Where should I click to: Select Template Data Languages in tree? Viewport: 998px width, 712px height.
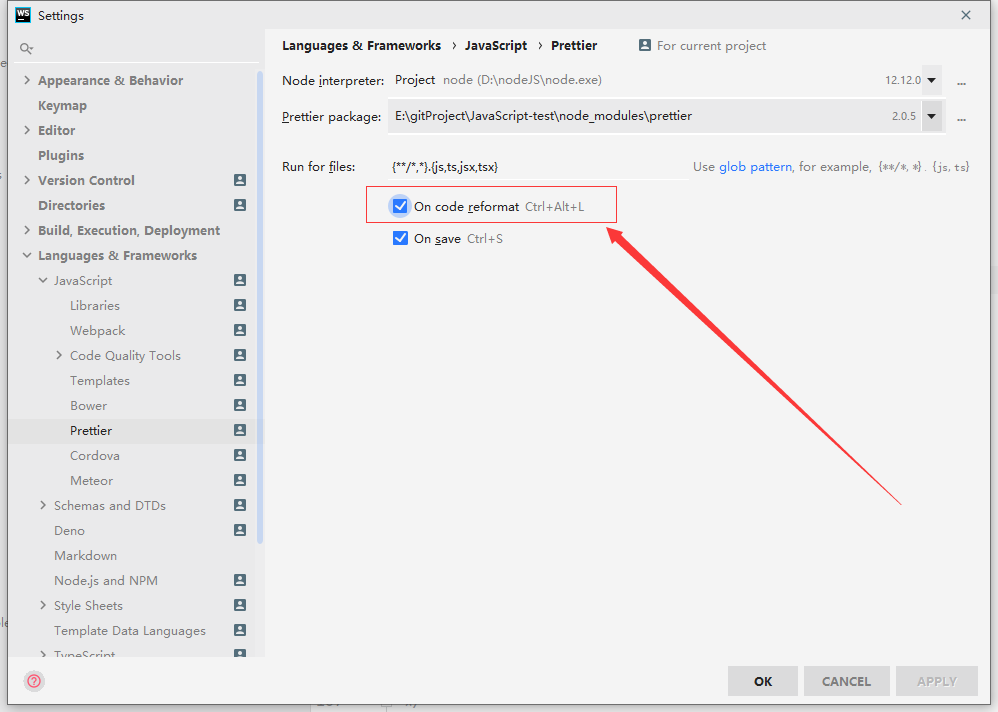[130, 631]
